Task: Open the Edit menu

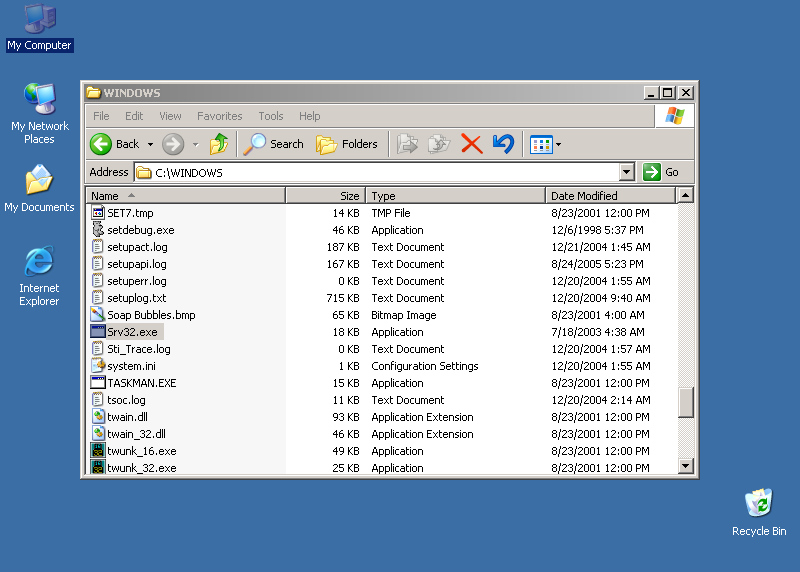Action: tap(134, 116)
